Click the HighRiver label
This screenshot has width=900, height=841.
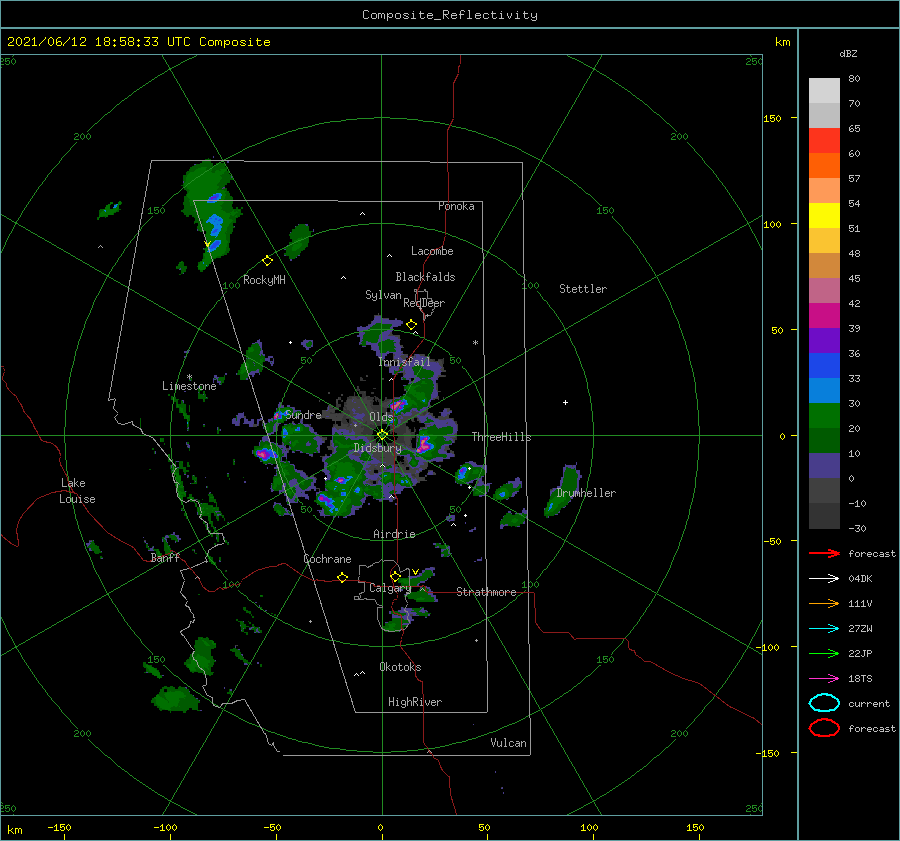(415, 702)
